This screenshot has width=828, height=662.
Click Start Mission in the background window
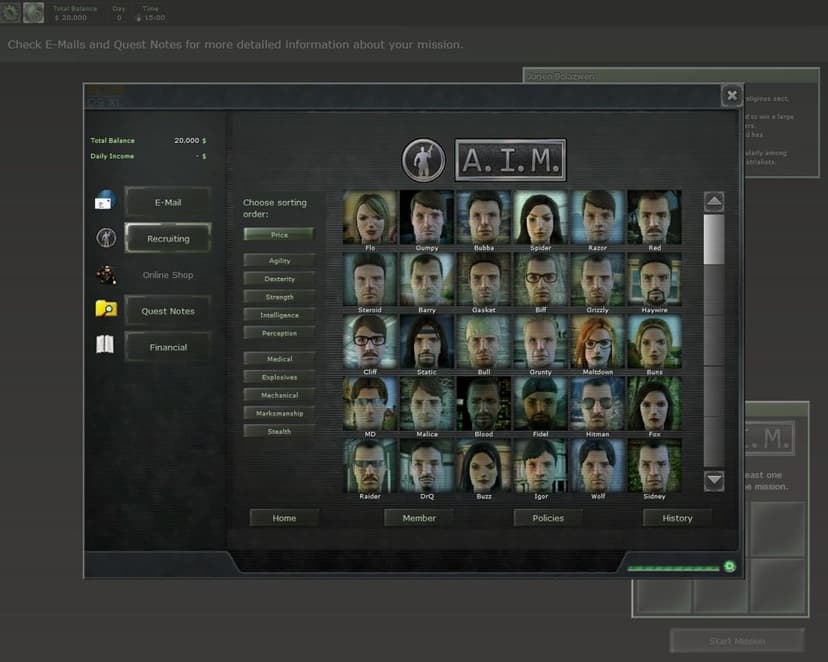(x=737, y=641)
